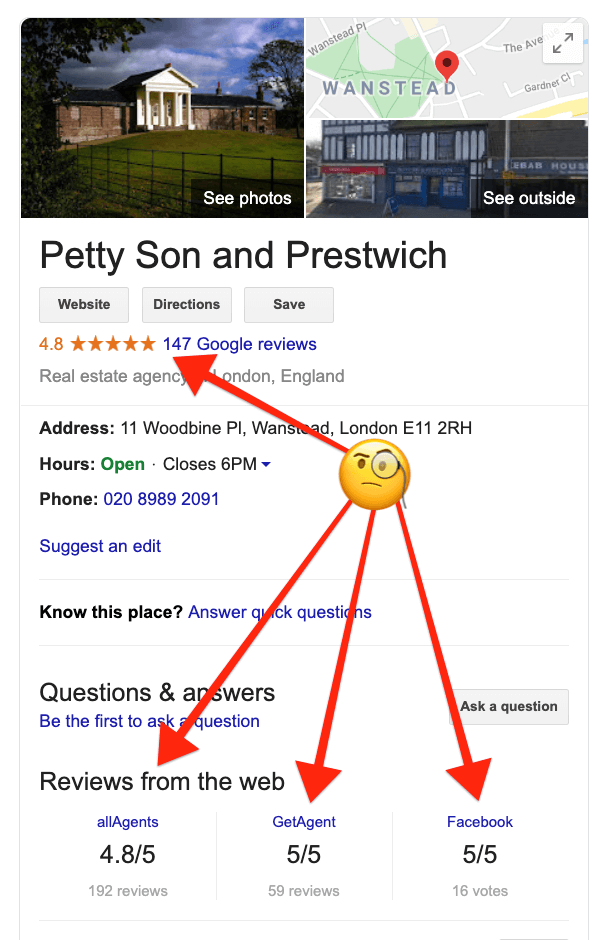Open the Facebook reviews page

[480, 821]
